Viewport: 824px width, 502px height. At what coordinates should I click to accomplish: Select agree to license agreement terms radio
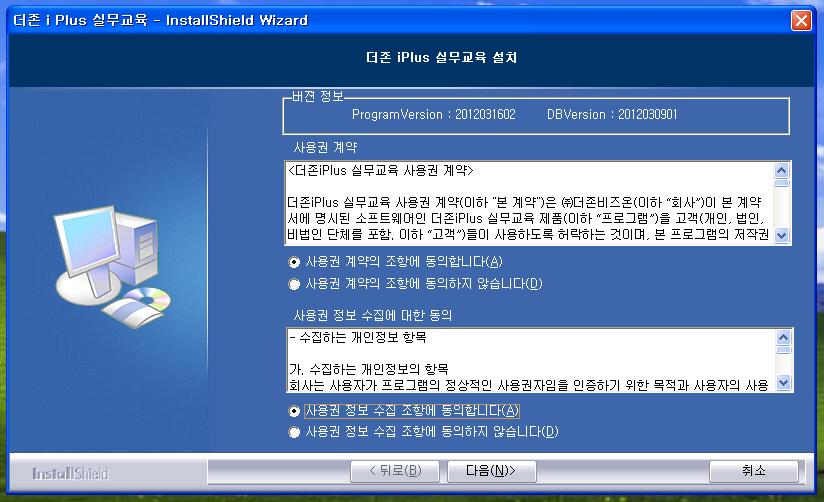pyautogui.click(x=294, y=262)
